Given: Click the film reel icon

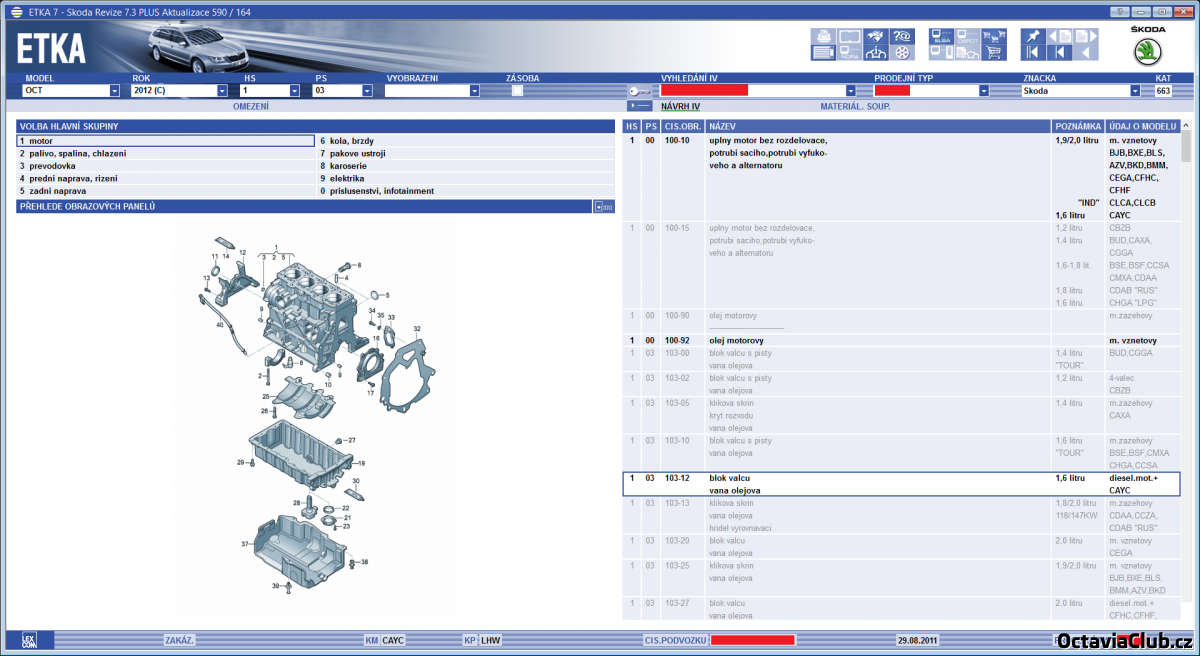Looking at the screenshot, I should point(902,52).
